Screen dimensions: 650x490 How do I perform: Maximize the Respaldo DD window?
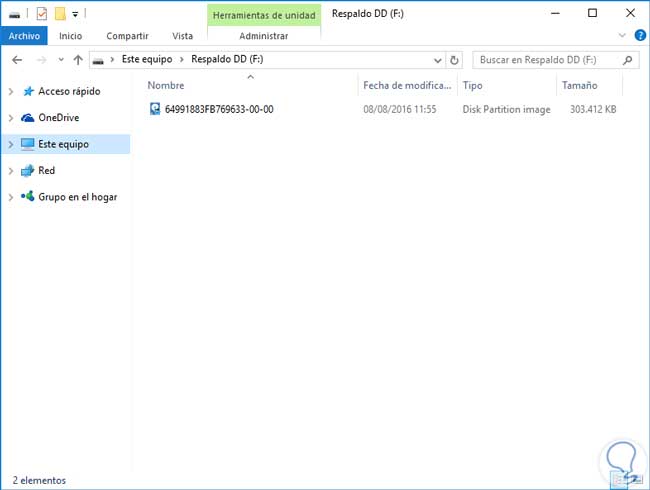click(x=592, y=13)
